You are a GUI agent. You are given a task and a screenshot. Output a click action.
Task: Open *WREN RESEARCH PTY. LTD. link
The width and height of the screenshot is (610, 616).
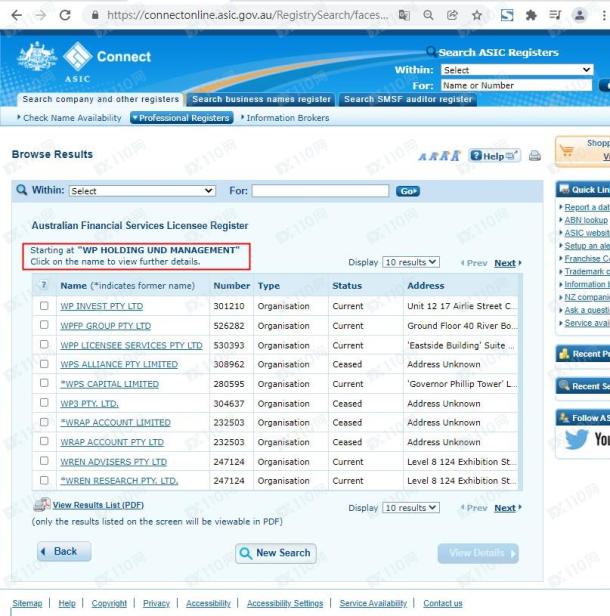[119, 481]
